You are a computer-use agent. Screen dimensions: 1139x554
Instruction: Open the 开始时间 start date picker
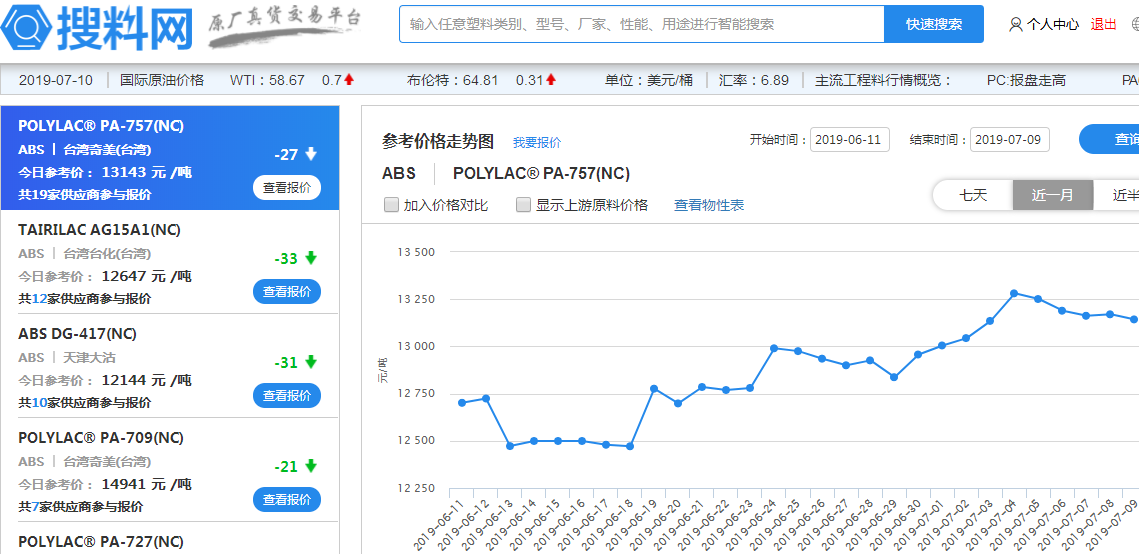coord(849,140)
